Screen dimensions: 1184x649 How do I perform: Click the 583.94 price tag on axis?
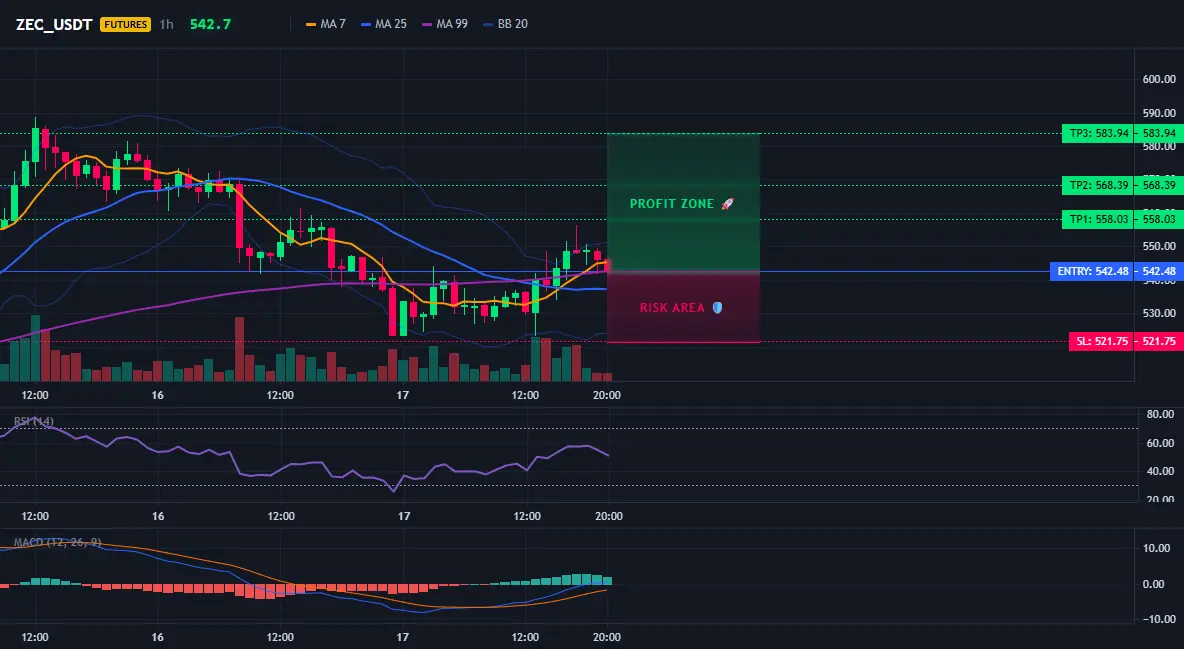[x=1158, y=134]
